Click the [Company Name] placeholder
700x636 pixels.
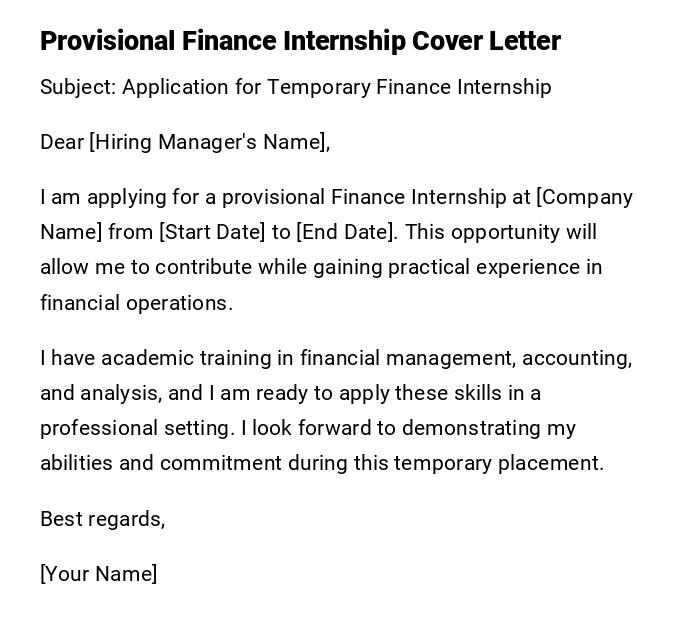click(585, 197)
